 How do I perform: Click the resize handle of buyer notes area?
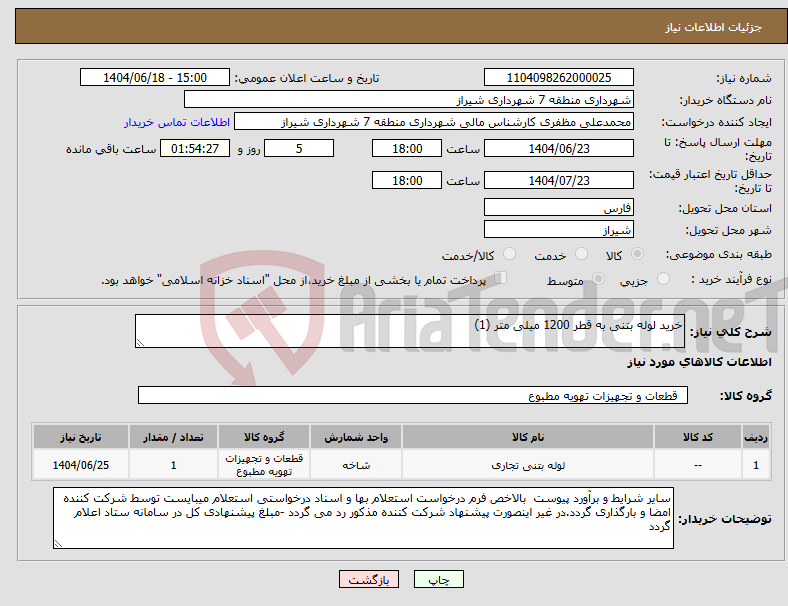click(x=58, y=544)
